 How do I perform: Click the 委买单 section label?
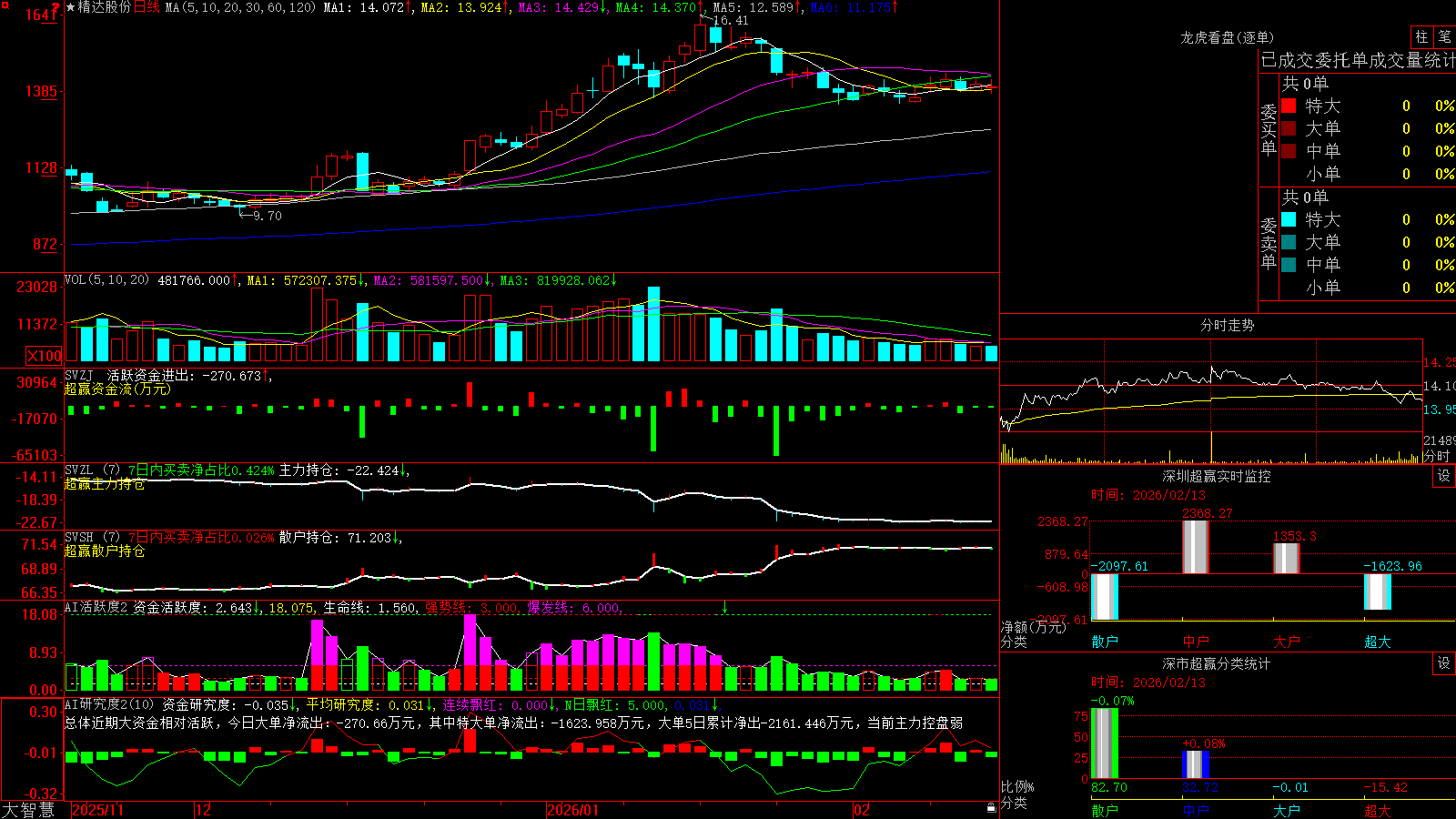[x=1269, y=129]
